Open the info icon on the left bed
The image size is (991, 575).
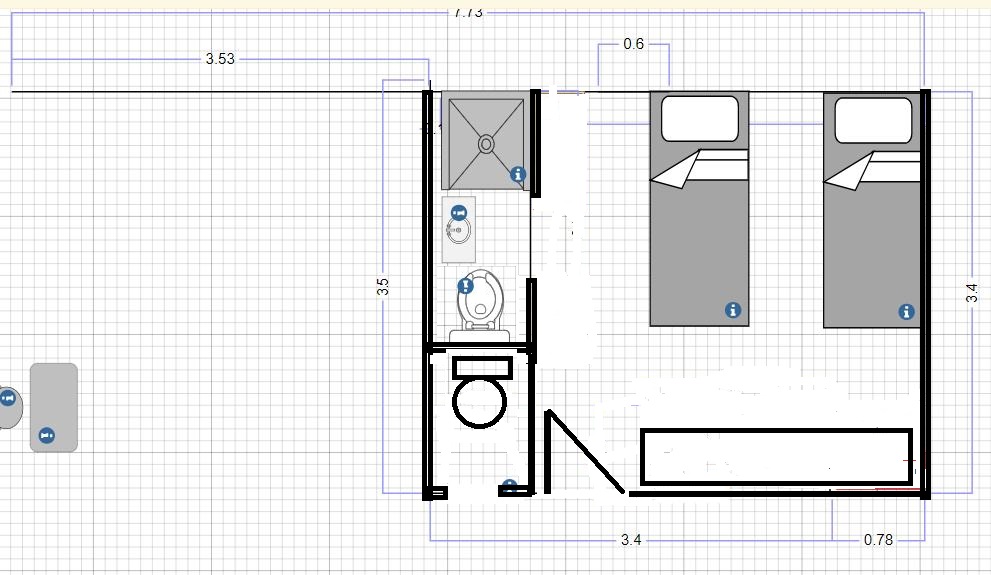(x=733, y=310)
